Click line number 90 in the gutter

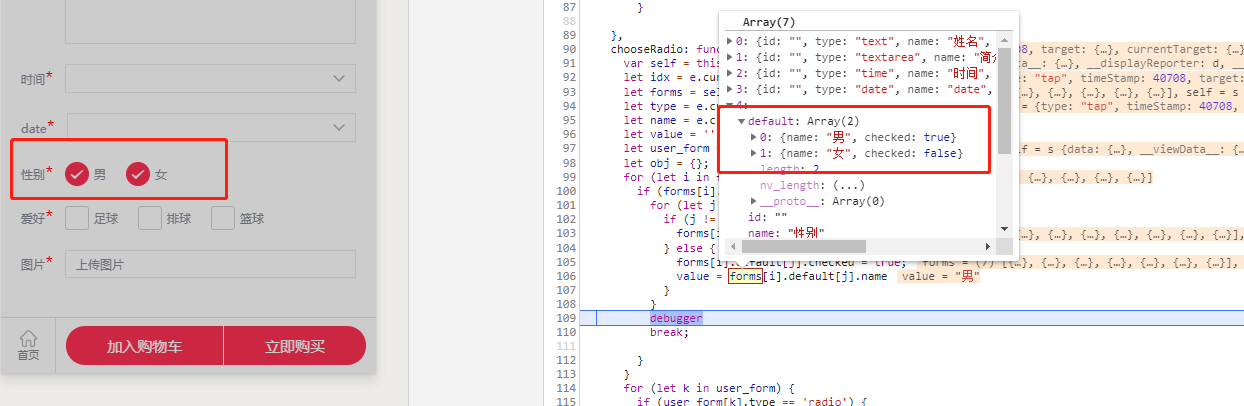pyautogui.click(x=570, y=49)
